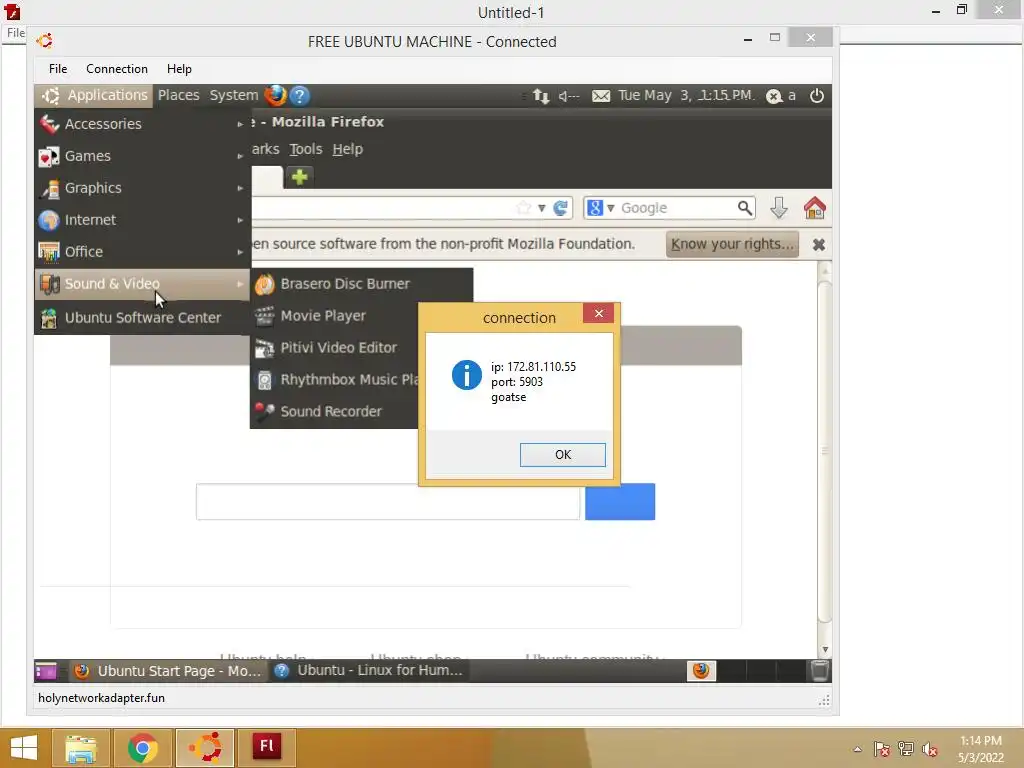Click the status text holynetworkadapter.fun
Viewport: 1024px width, 768px height.
click(x=101, y=698)
